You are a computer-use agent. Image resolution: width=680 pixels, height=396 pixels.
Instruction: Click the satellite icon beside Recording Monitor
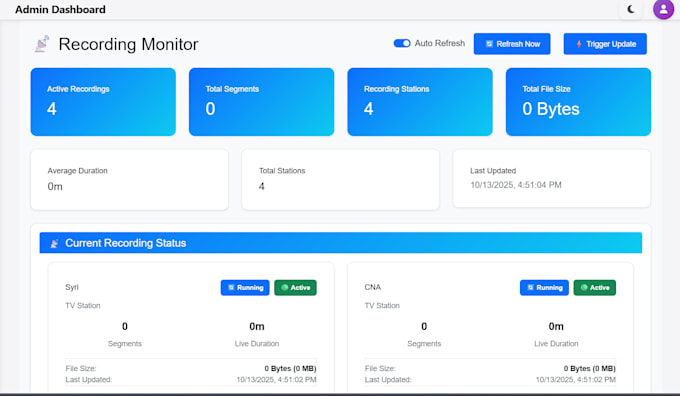pyautogui.click(x=42, y=44)
